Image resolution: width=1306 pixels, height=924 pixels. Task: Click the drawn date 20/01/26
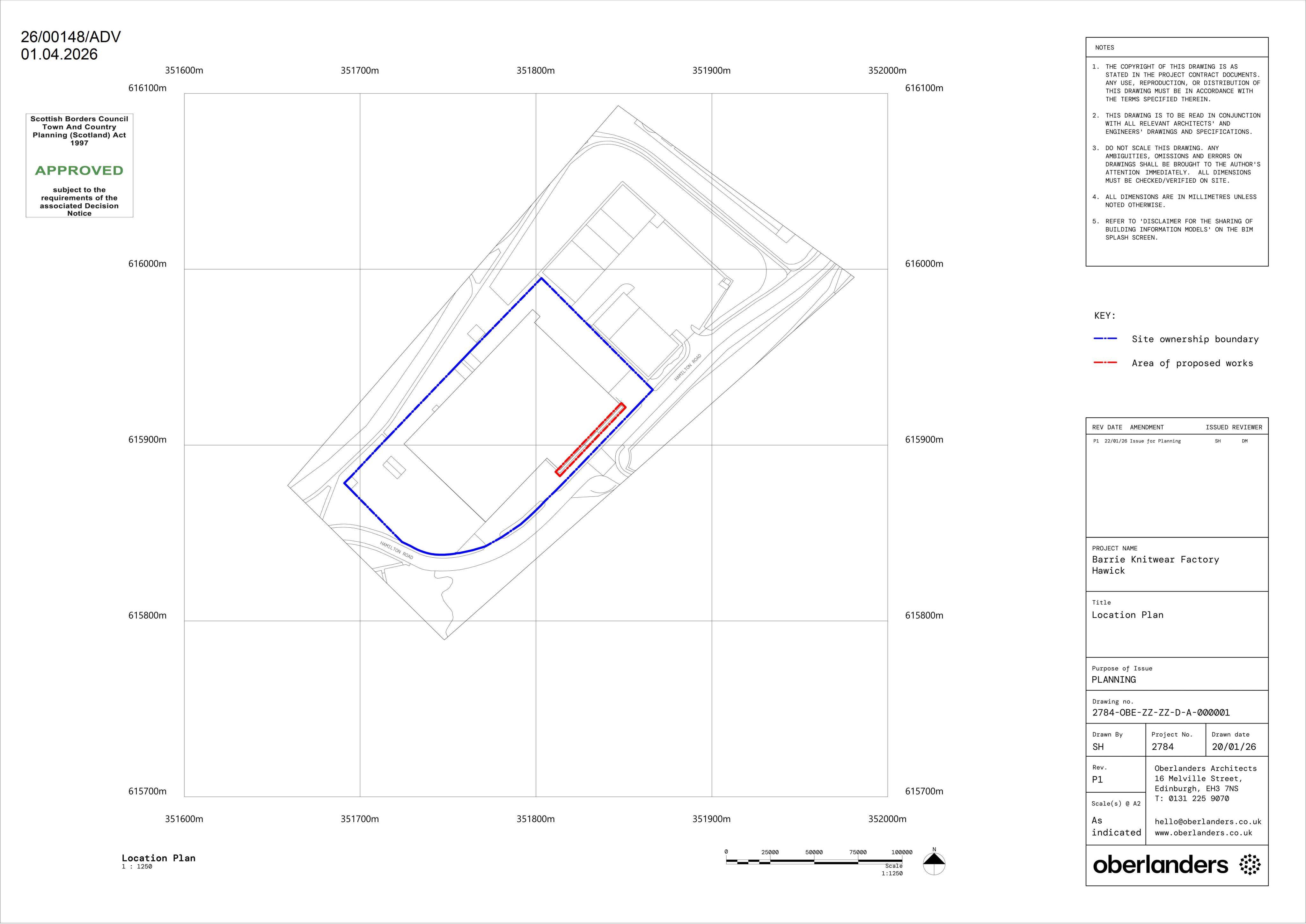pos(1234,747)
